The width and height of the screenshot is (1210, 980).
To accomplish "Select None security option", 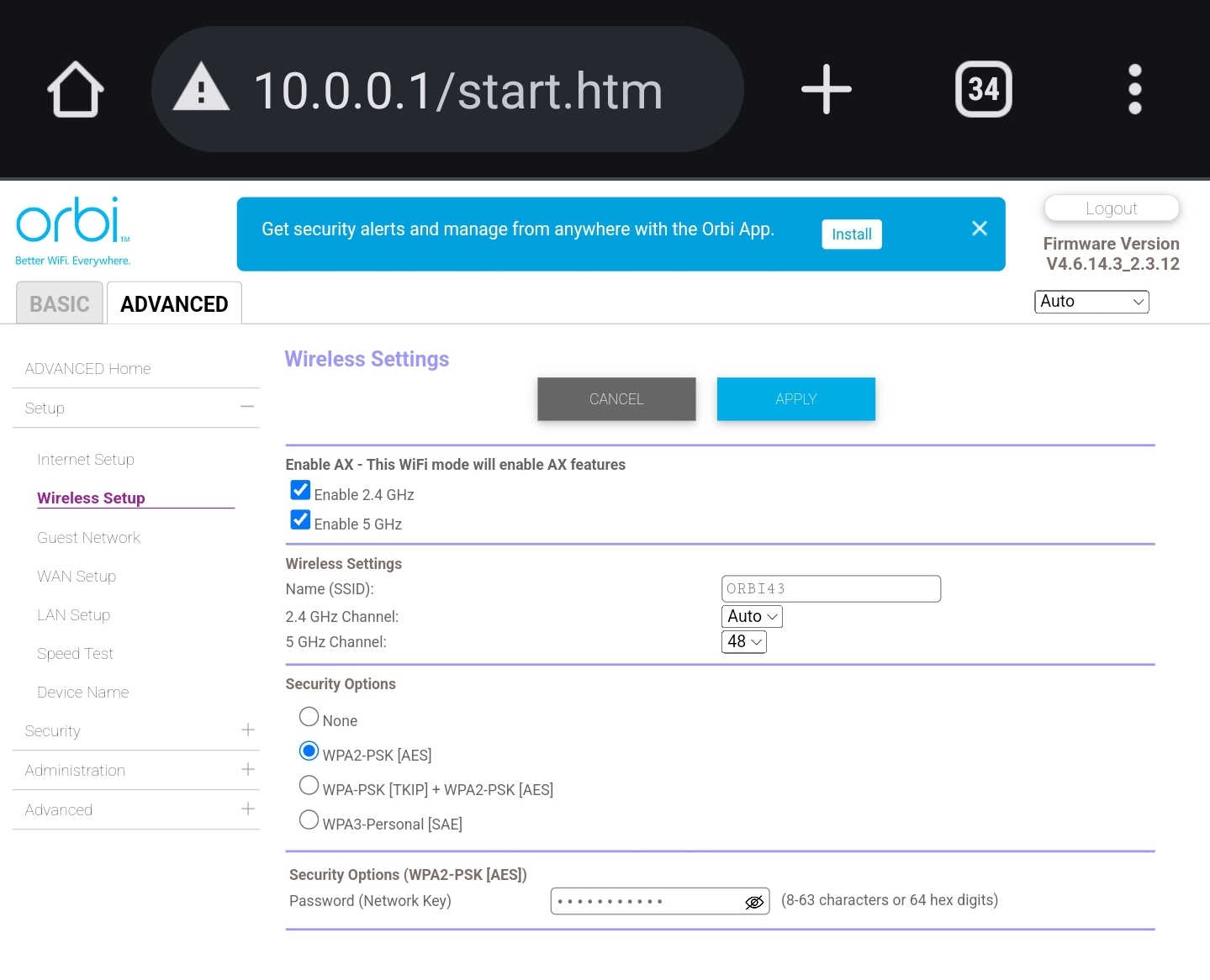I will pos(309,717).
